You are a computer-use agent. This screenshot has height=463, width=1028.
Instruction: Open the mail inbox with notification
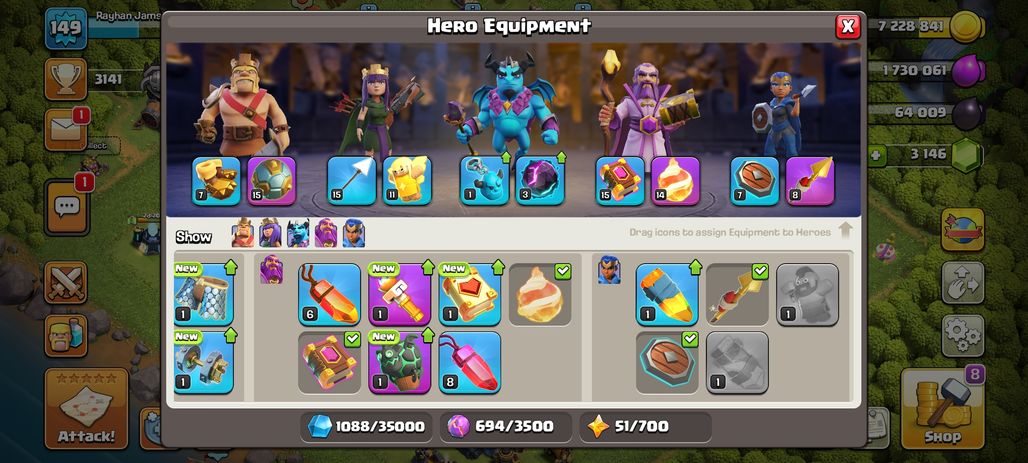(x=66, y=129)
